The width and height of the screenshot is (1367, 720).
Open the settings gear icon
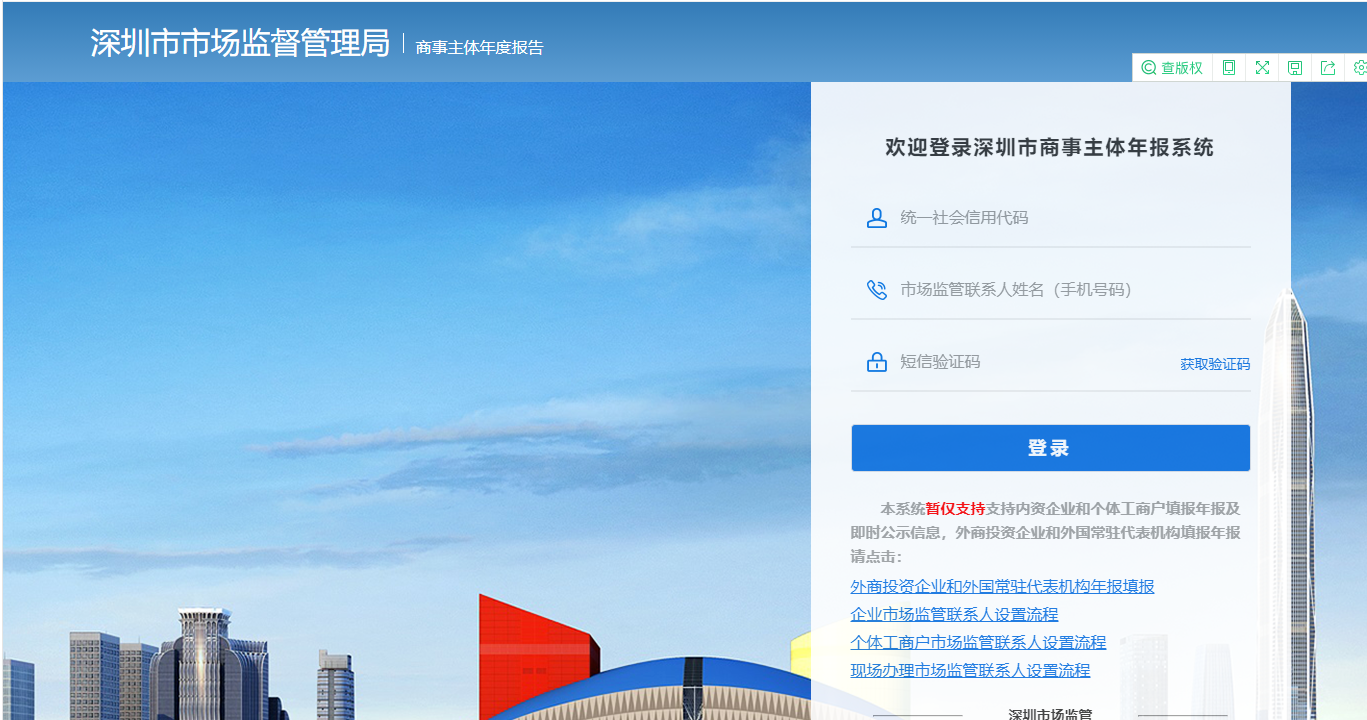click(x=1359, y=68)
